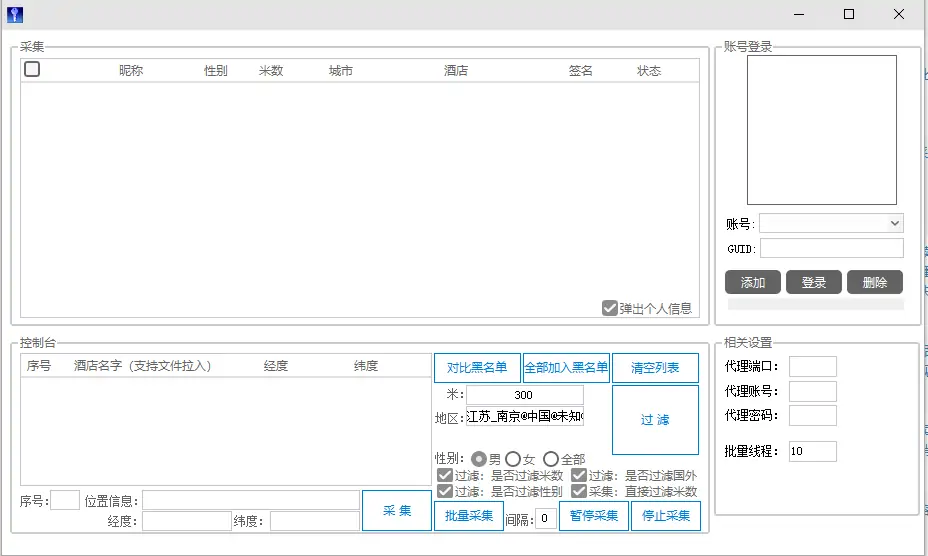Click the 代理端口 input field
Viewport: 928px width, 556px height.
point(813,367)
